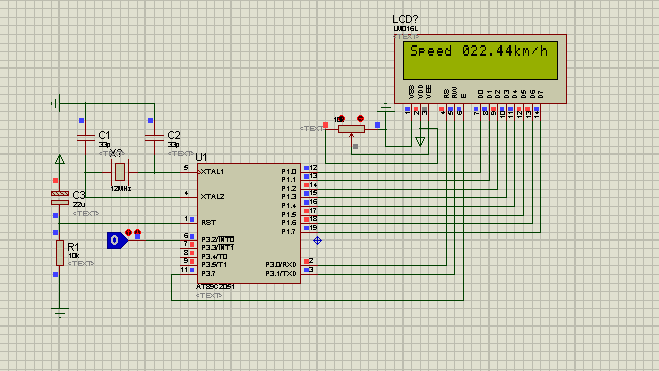Click the left red actuator on the logic state

tap(129, 232)
